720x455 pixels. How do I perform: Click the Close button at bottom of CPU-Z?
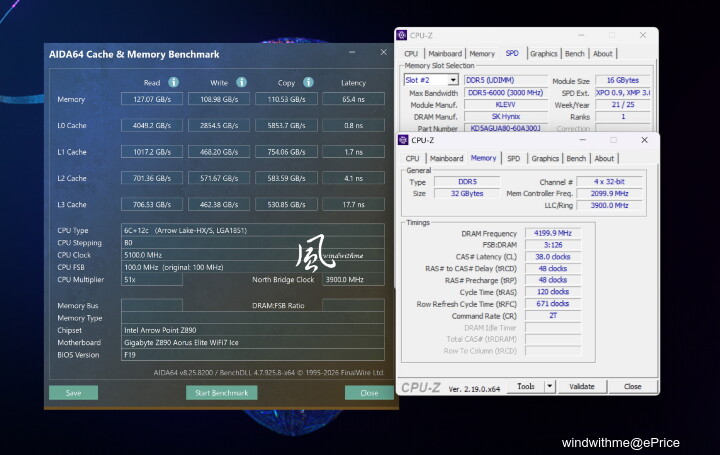click(632, 386)
